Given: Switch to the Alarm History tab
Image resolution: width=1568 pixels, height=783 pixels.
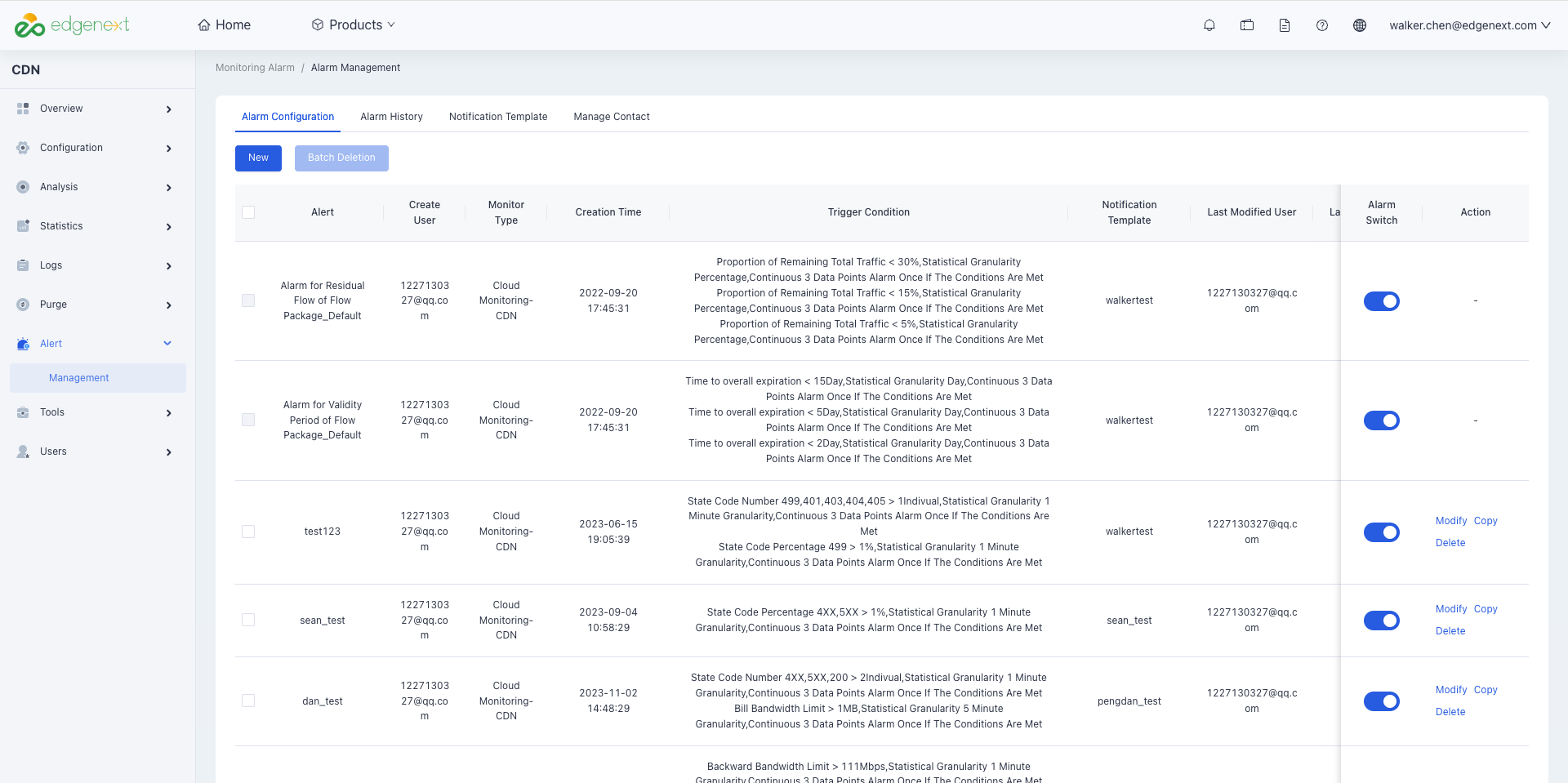Looking at the screenshot, I should (392, 117).
